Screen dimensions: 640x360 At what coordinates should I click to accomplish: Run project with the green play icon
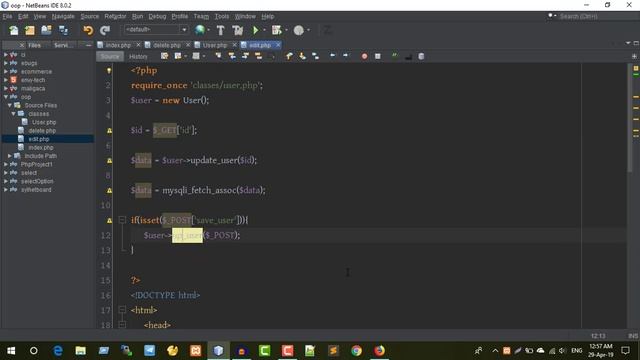(256, 30)
